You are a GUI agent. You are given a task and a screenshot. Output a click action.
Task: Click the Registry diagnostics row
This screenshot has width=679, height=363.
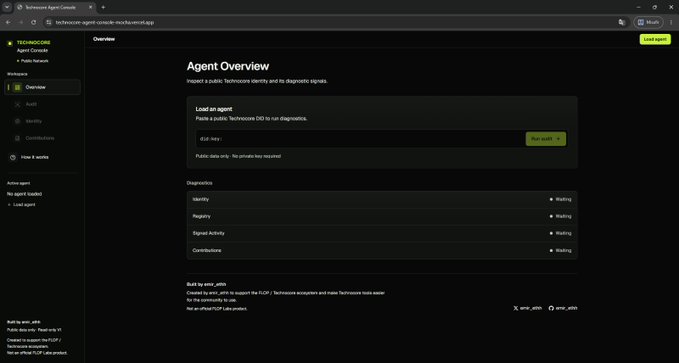click(382, 217)
